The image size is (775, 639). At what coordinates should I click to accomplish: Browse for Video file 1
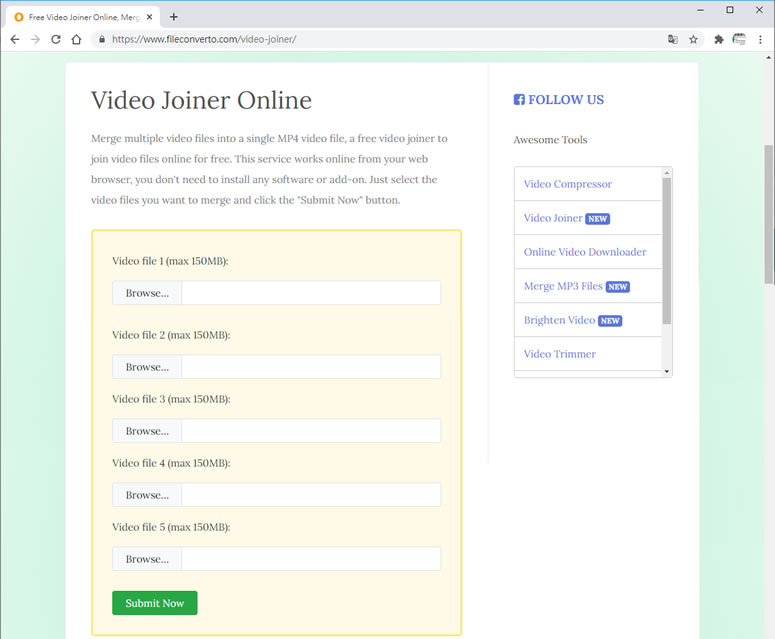point(147,293)
